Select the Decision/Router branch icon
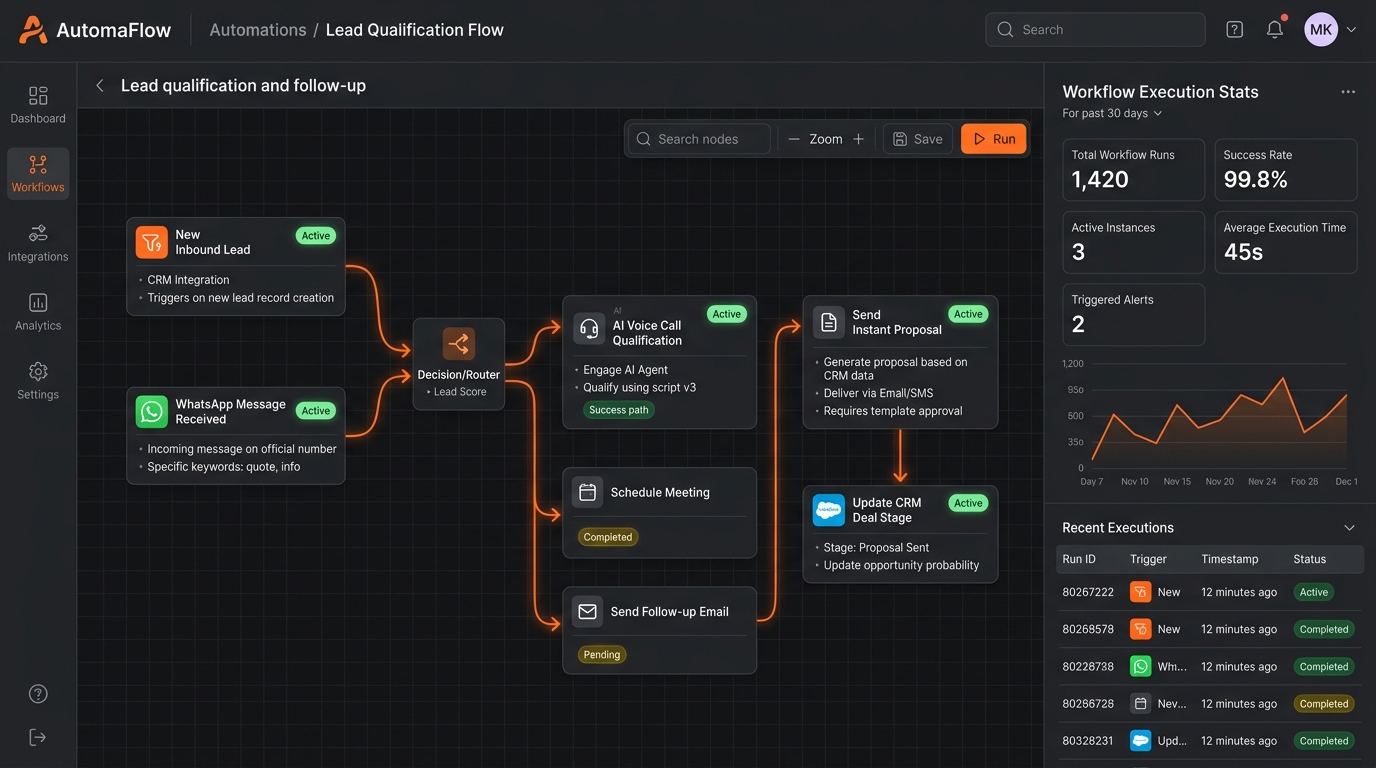 [459, 344]
